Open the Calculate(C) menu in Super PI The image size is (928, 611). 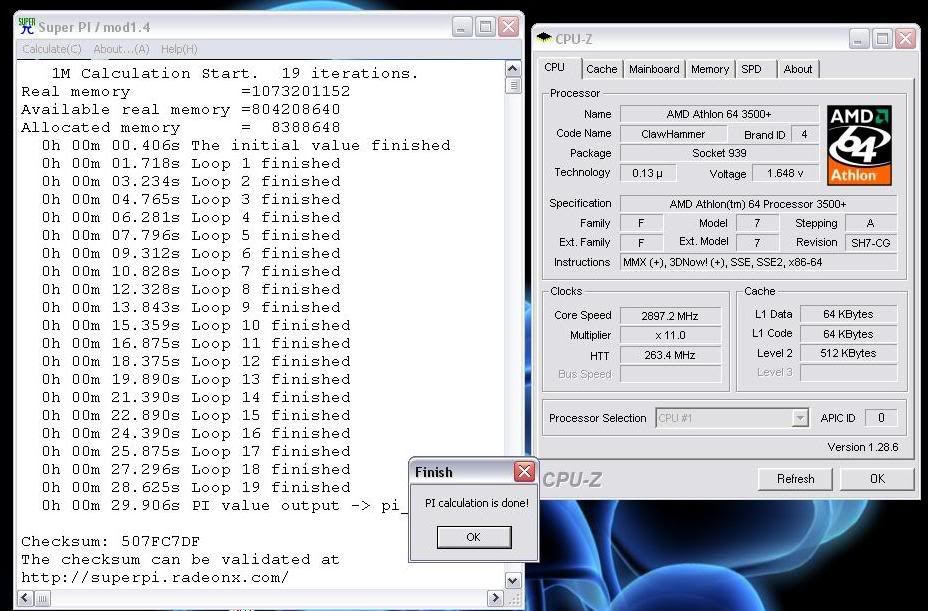click(x=51, y=49)
